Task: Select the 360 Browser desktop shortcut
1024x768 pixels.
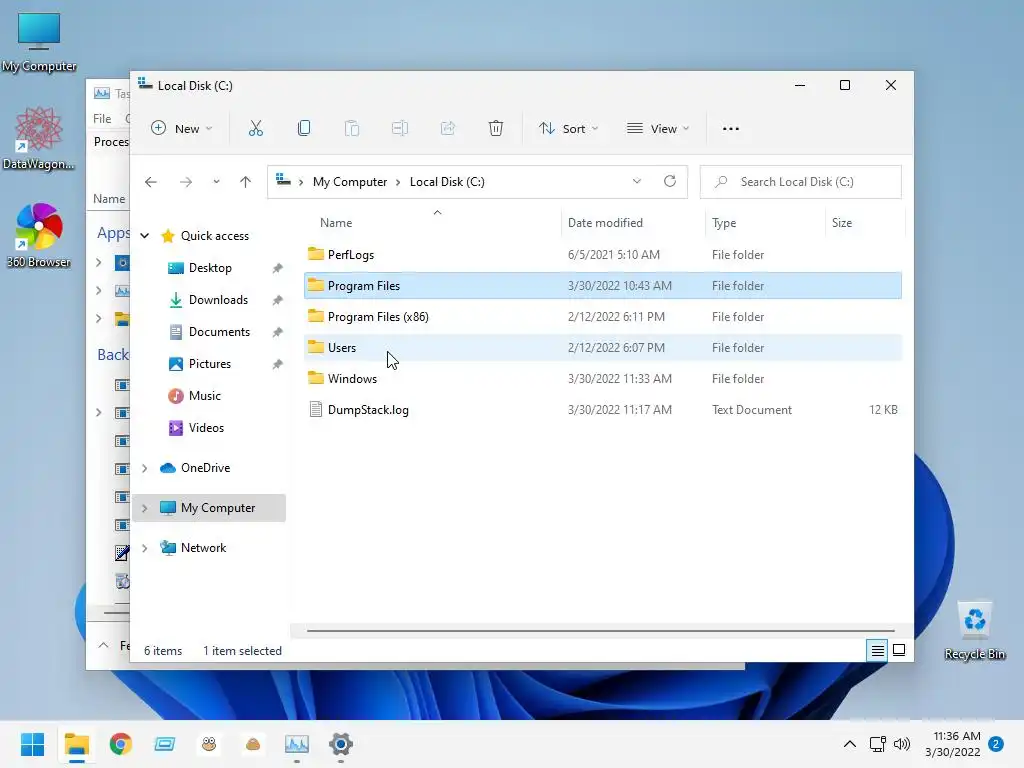Action: (x=39, y=235)
